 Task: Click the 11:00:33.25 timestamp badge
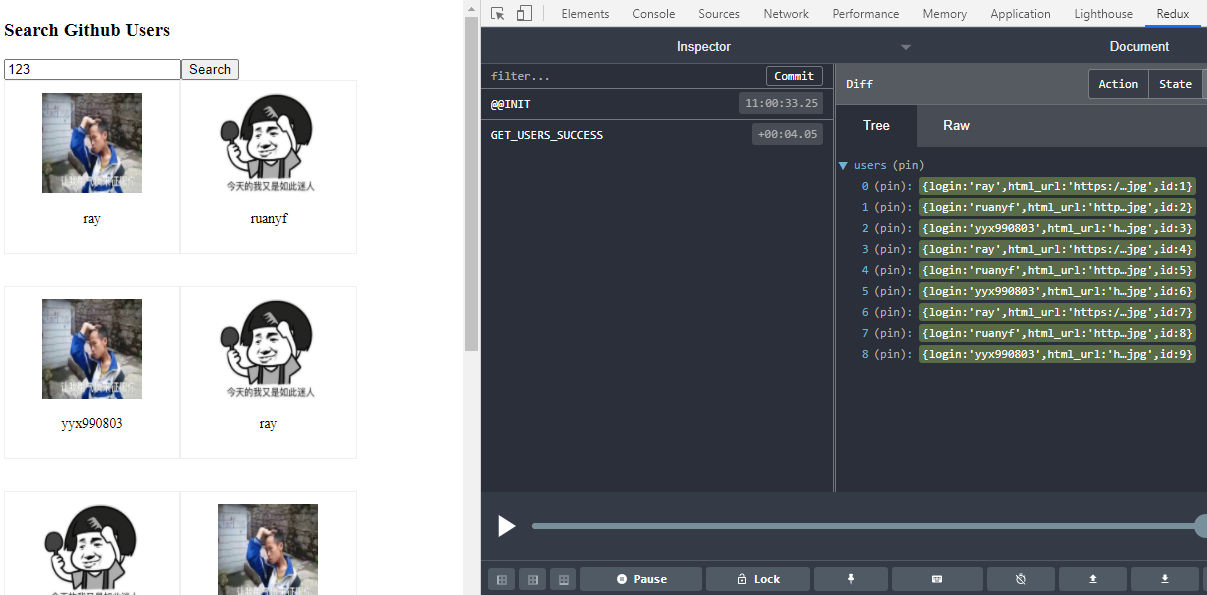[x=781, y=103]
